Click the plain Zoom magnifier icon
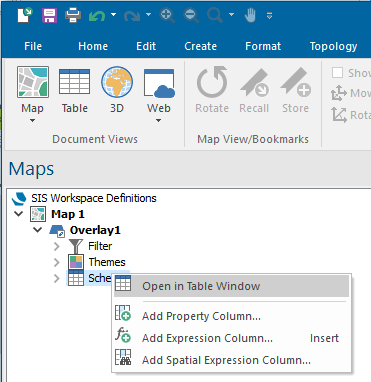This screenshot has height=382, width=371. click(215, 15)
